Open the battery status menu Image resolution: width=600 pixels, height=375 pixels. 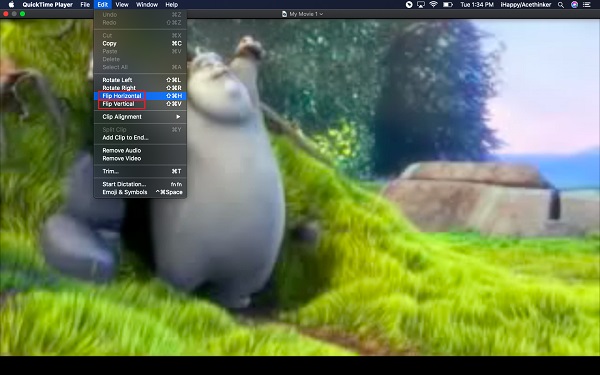pos(448,5)
